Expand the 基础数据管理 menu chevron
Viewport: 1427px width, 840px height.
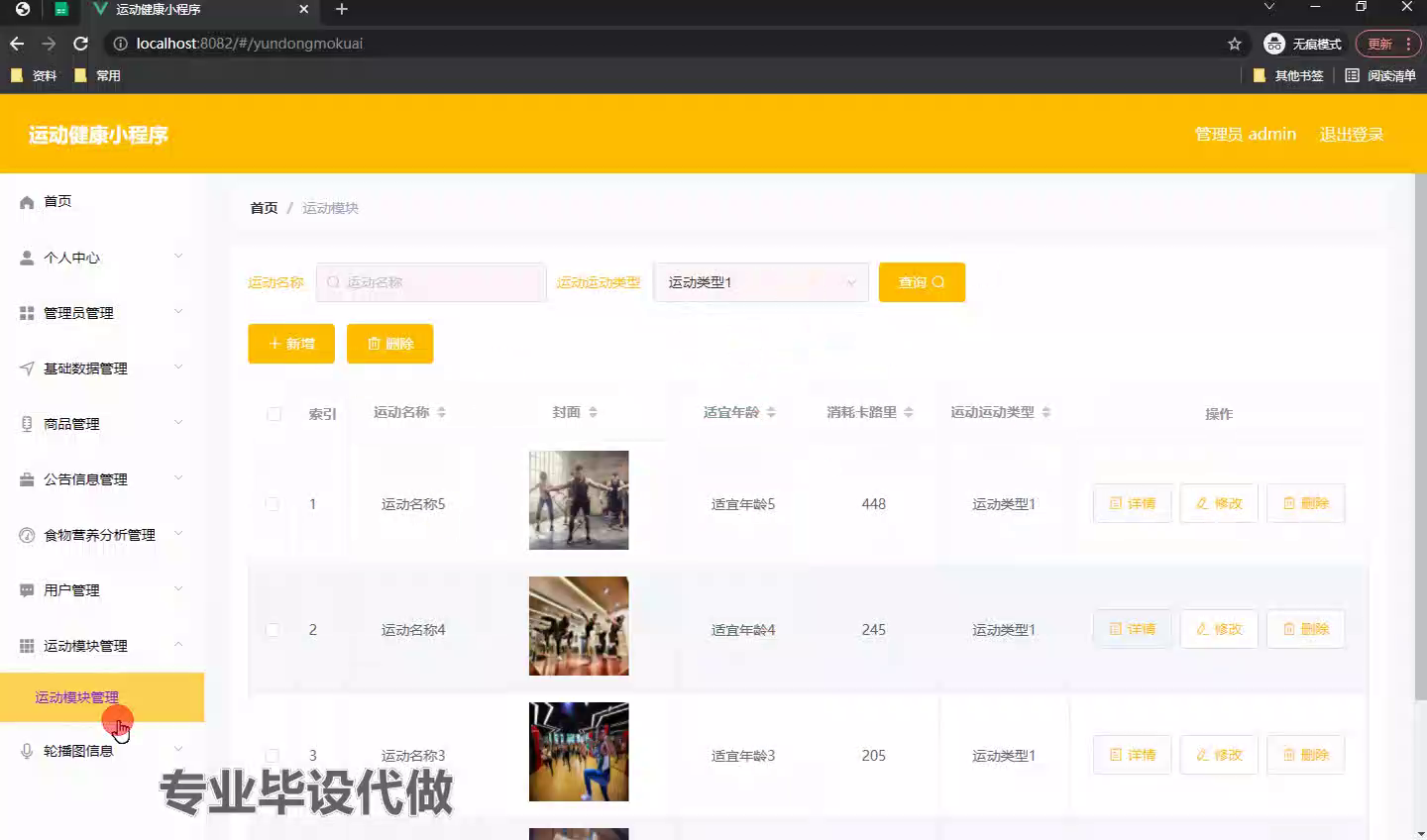178,367
